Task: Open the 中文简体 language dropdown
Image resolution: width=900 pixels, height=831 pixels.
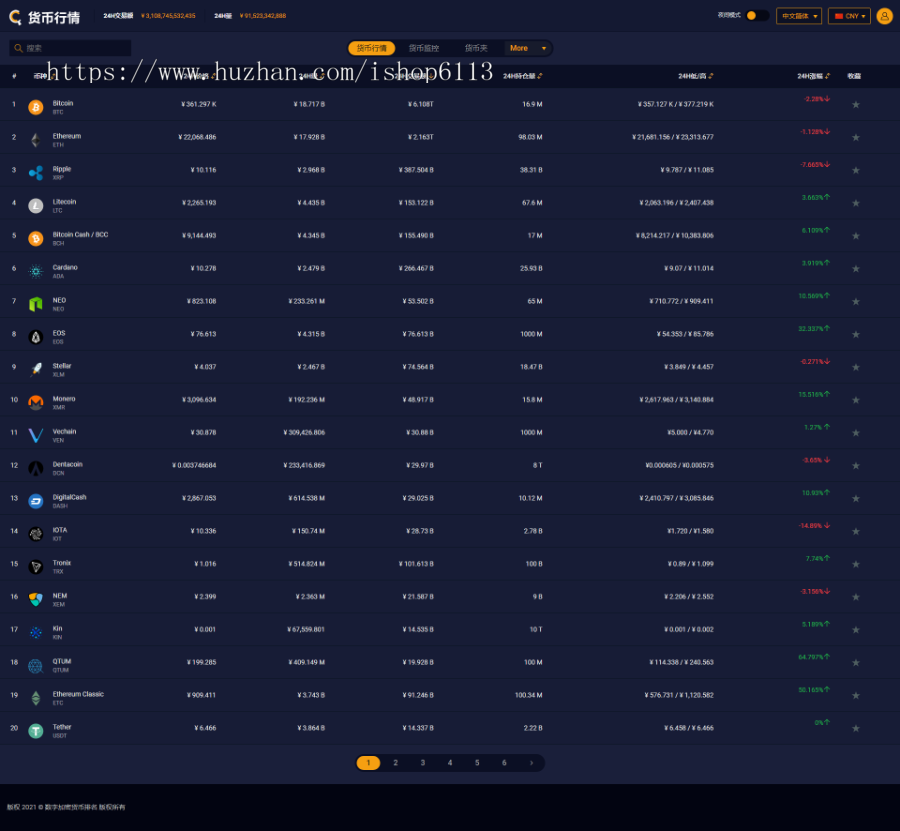Action: tap(799, 16)
